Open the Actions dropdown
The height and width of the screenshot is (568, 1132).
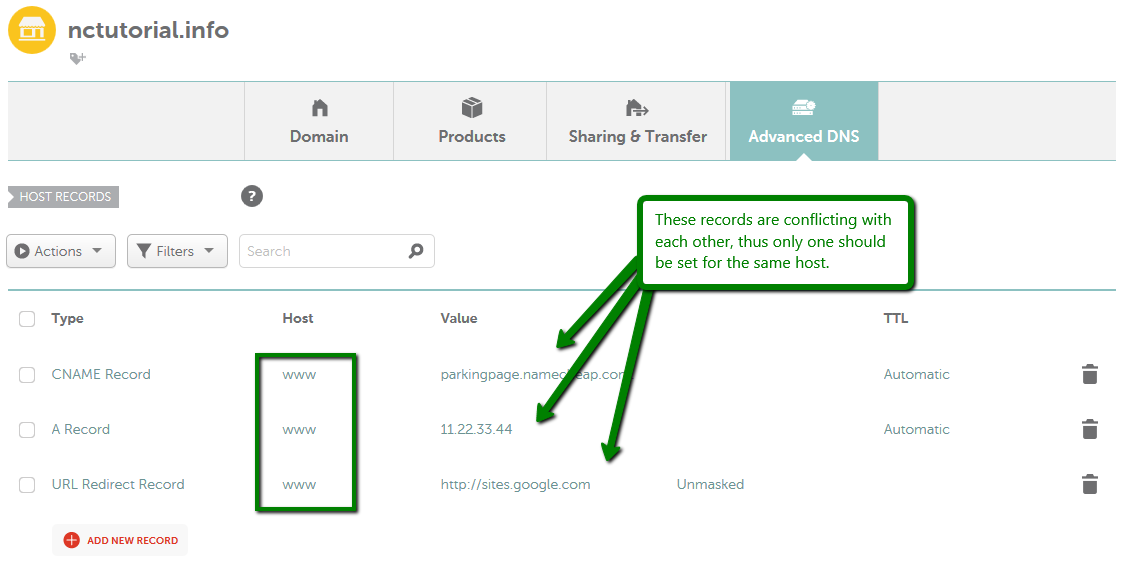point(61,251)
